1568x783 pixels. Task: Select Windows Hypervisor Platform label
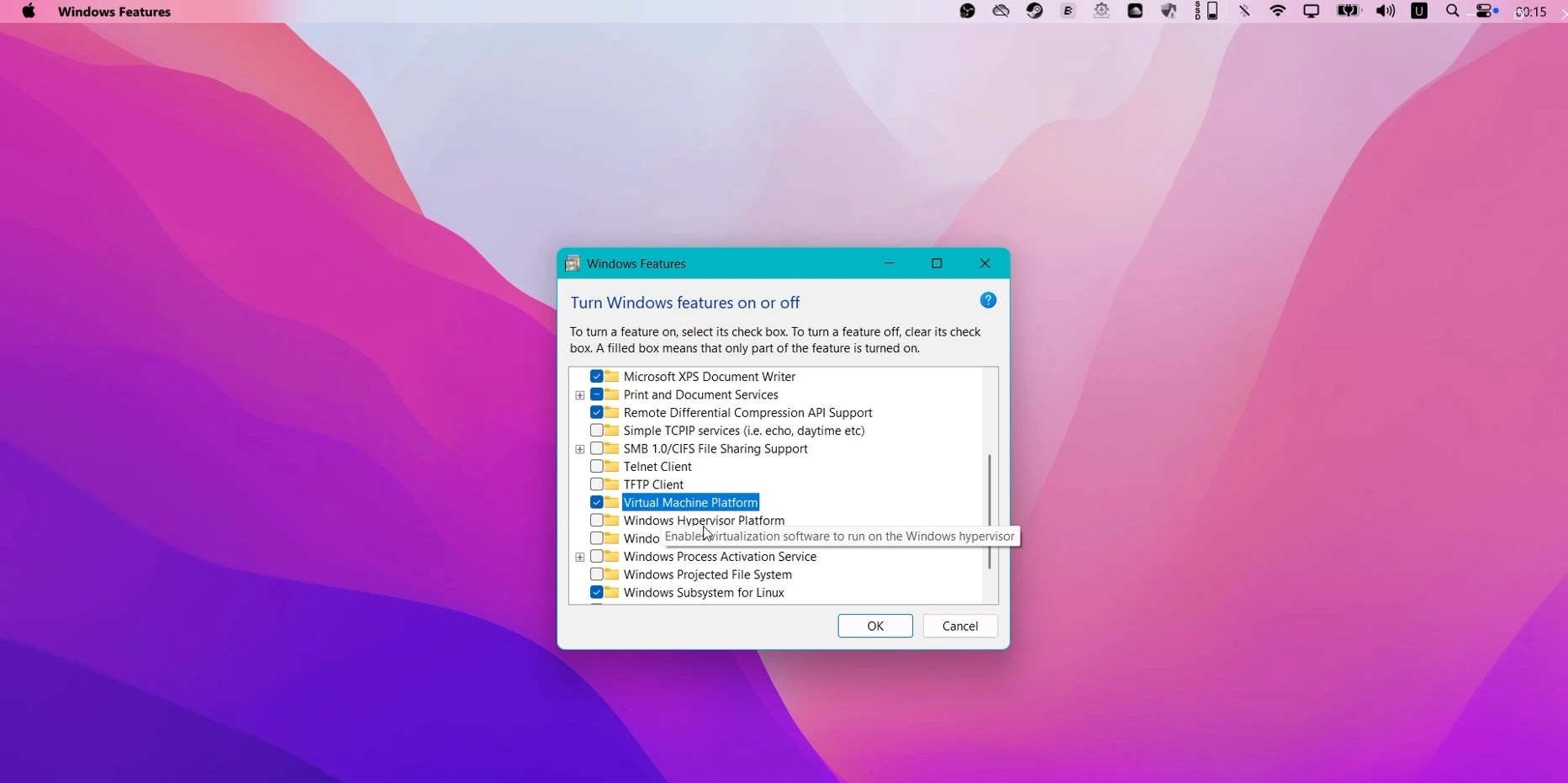click(704, 521)
